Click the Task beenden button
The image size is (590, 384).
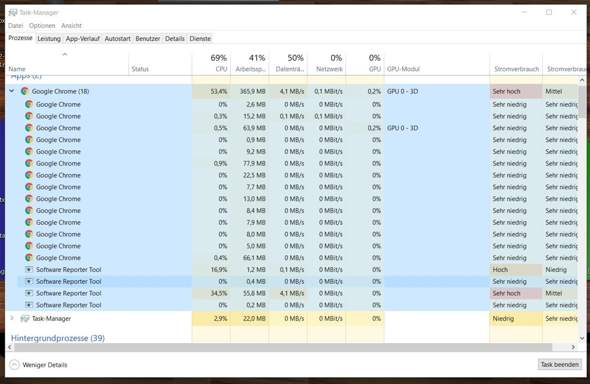pyautogui.click(x=560, y=364)
